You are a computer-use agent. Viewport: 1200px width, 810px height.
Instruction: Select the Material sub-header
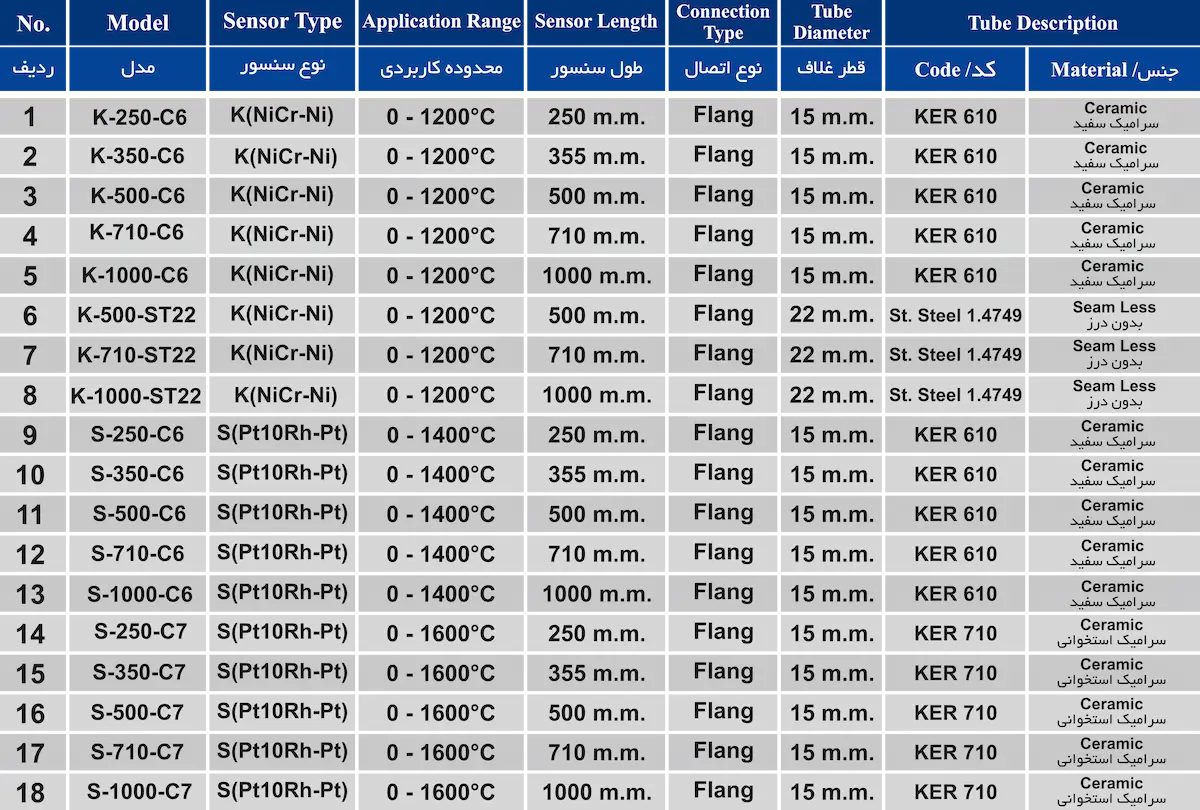point(1114,70)
